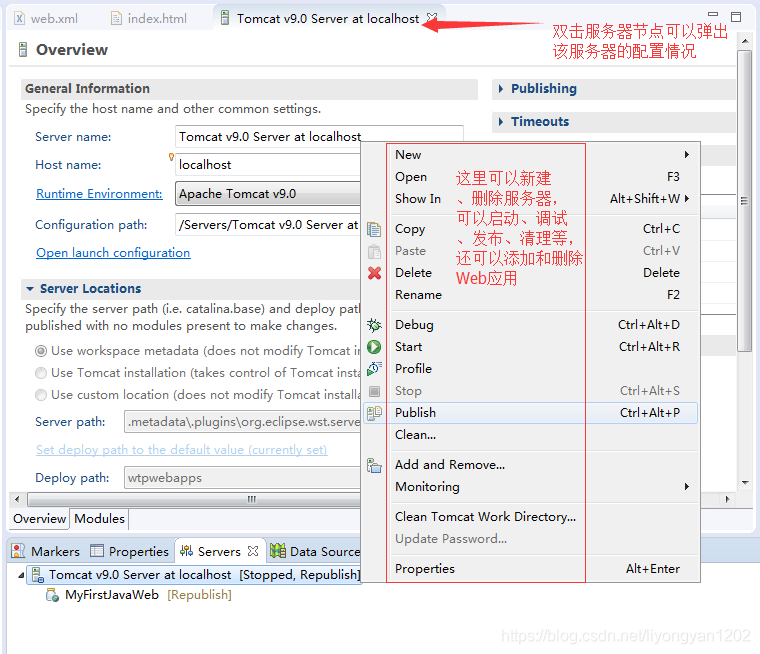The image size is (760, 654).
Task: Switch to the web.xml editor tab
Action: click(47, 18)
